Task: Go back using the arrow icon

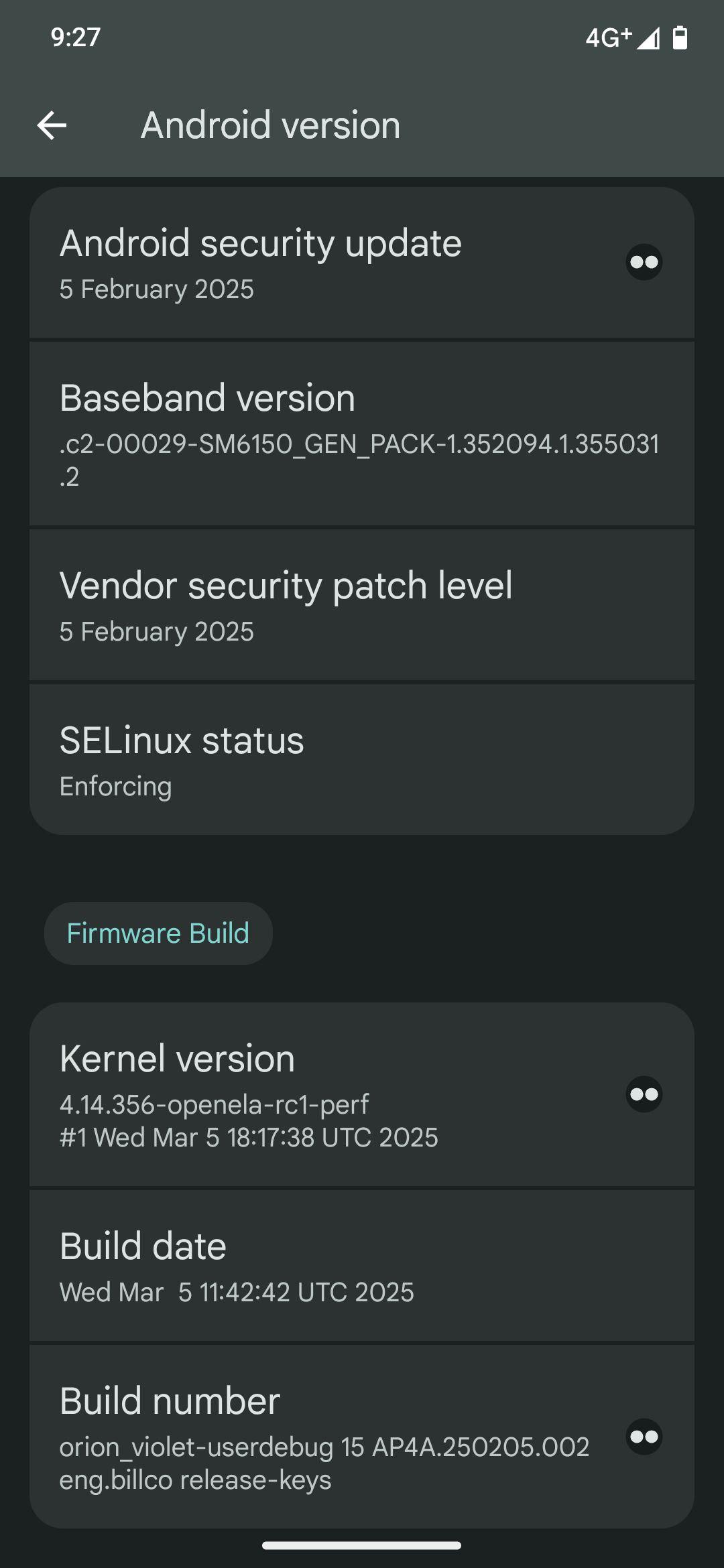Action: [x=52, y=125]
